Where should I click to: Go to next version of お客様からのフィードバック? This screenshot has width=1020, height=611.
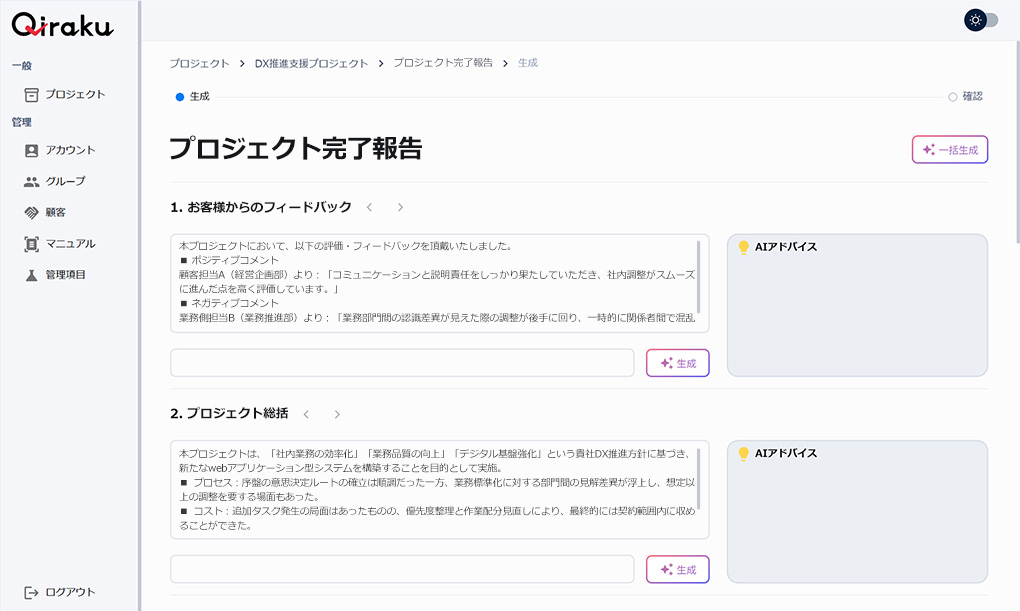click(400, 207)
